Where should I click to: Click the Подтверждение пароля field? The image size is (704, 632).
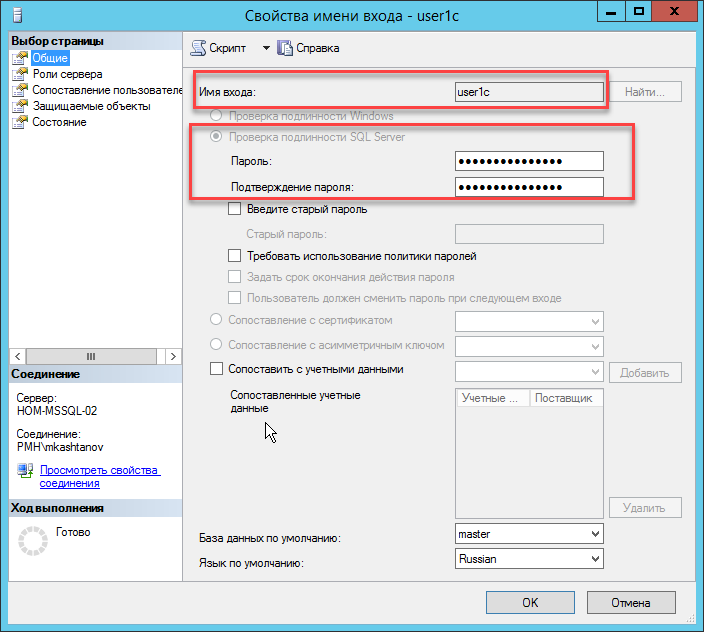(529, 187)
